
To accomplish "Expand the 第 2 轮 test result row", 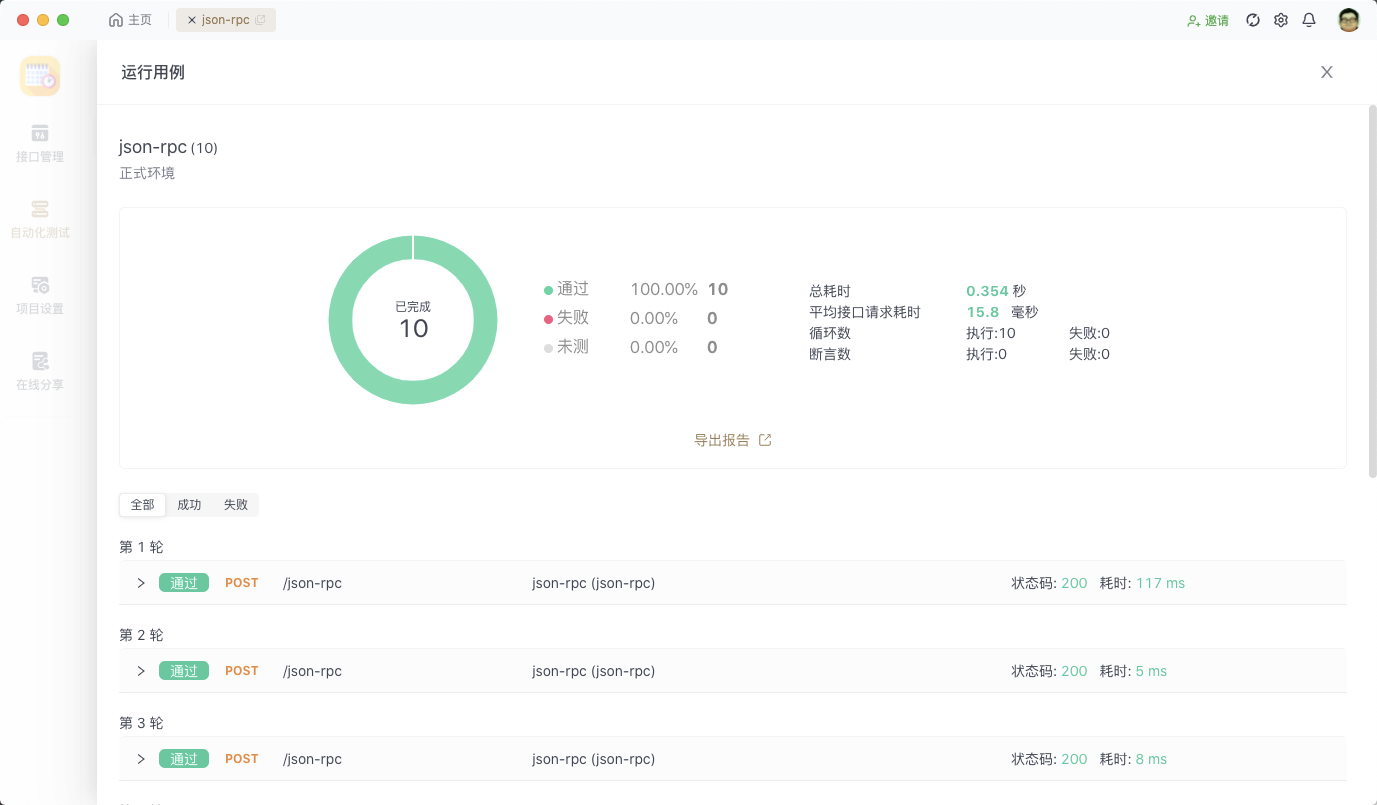I will coord(140,670).
